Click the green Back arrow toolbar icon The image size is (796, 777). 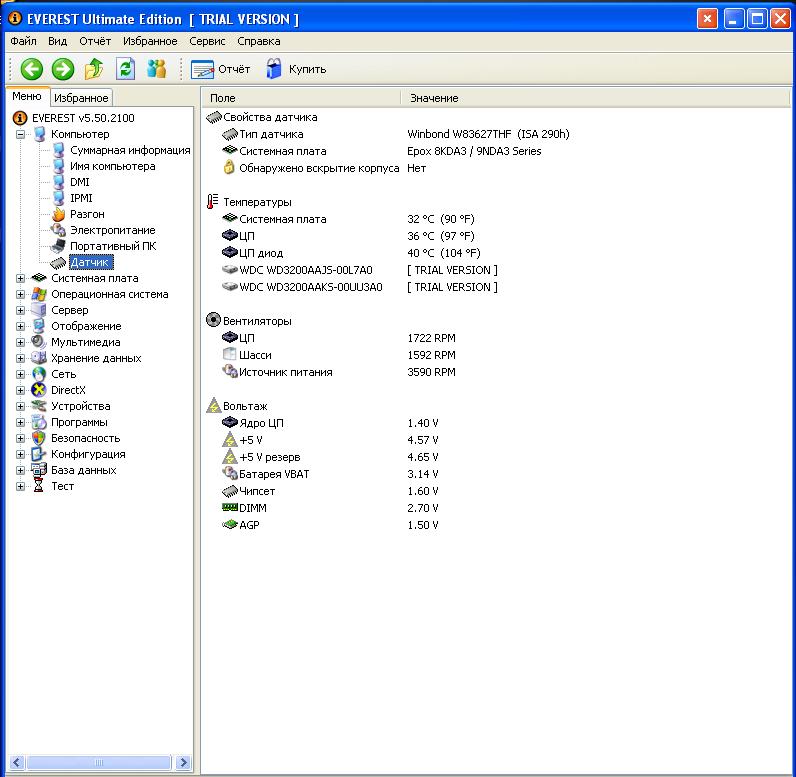[31, 69]
